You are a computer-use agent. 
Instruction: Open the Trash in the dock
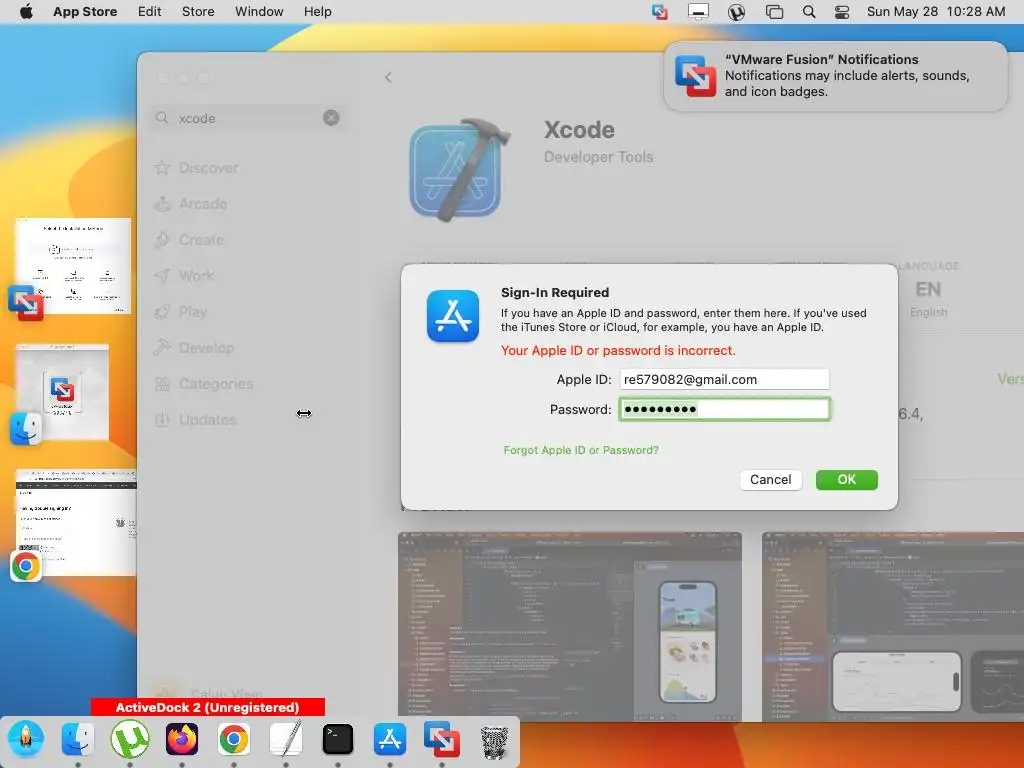[x=494, y=741]
